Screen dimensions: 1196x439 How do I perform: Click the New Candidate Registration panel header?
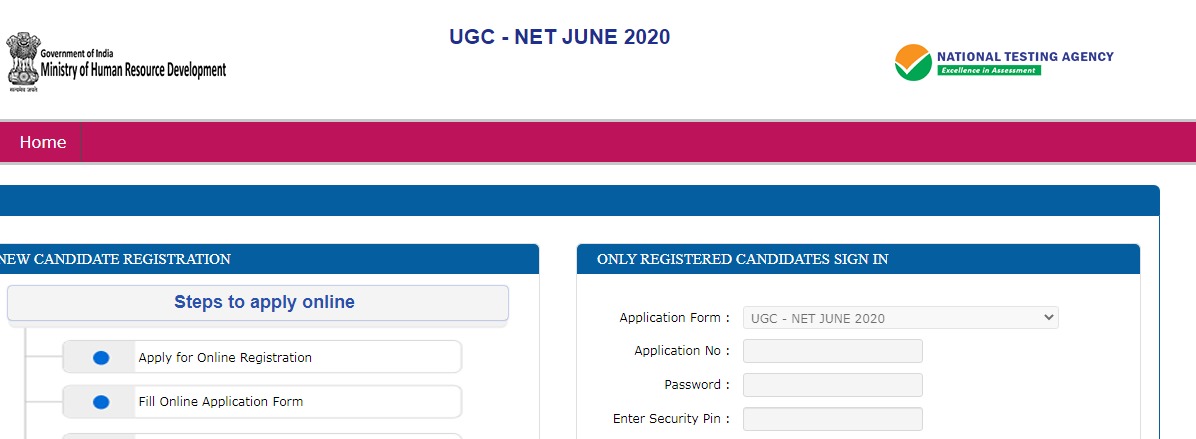115,259
